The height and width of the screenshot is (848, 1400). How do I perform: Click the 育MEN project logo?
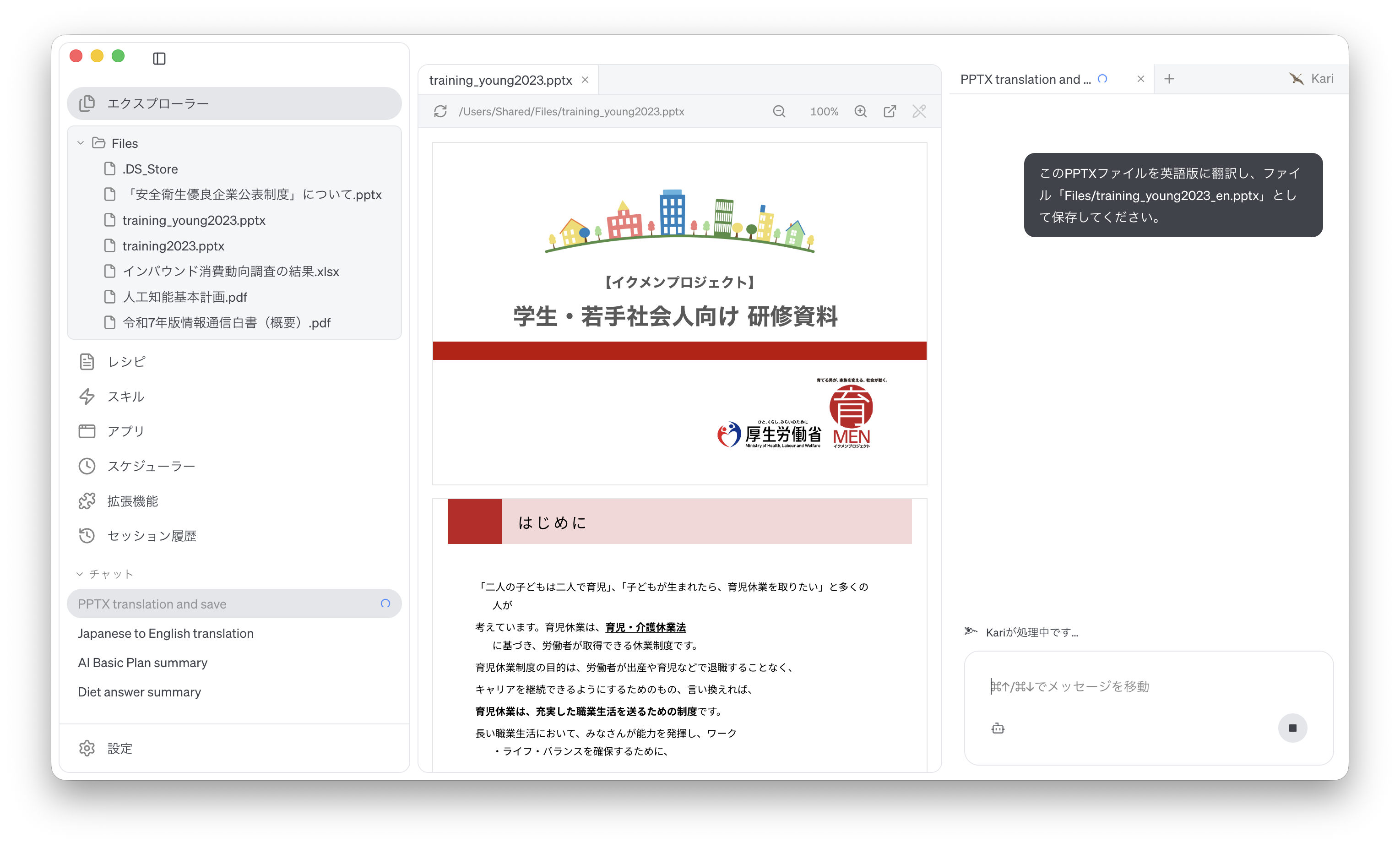pos(852,413)
